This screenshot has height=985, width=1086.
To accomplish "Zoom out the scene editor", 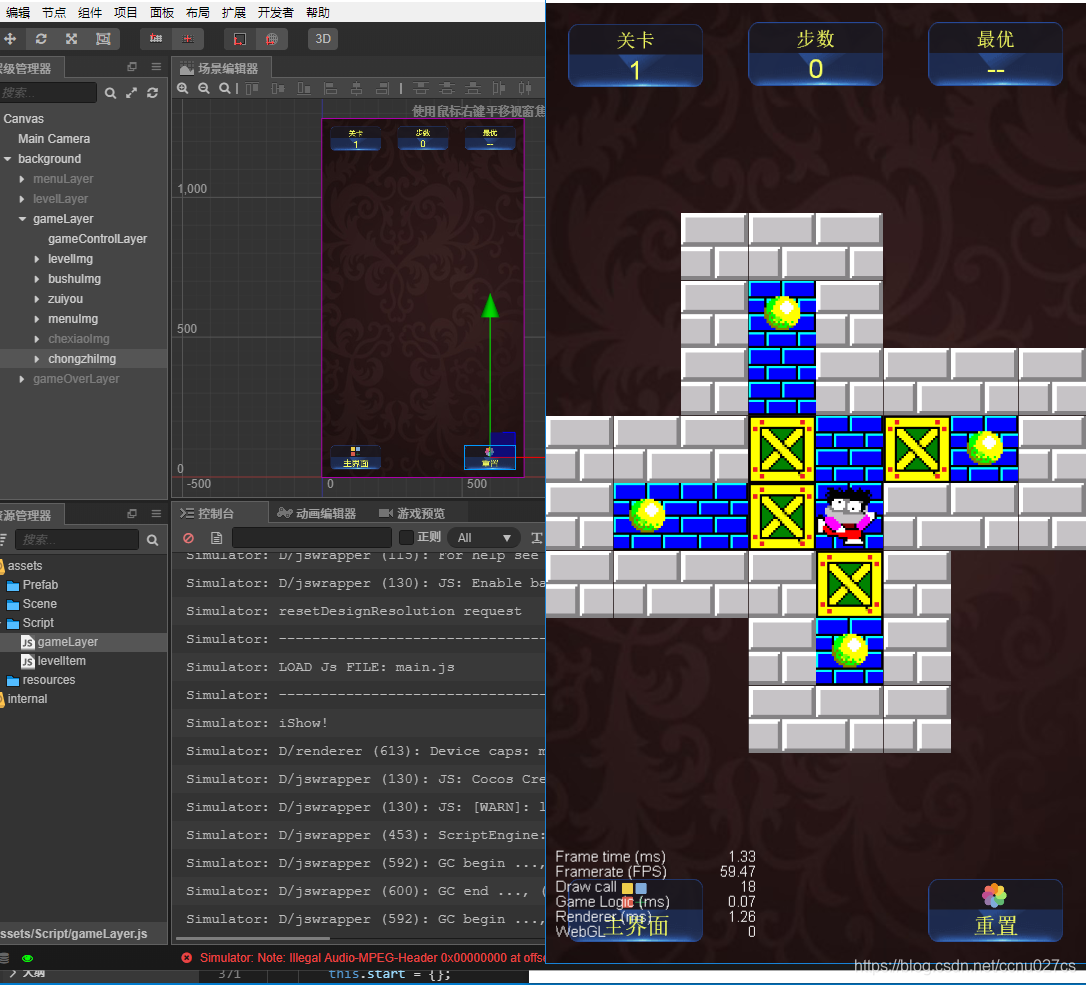I will click(204, 88).
